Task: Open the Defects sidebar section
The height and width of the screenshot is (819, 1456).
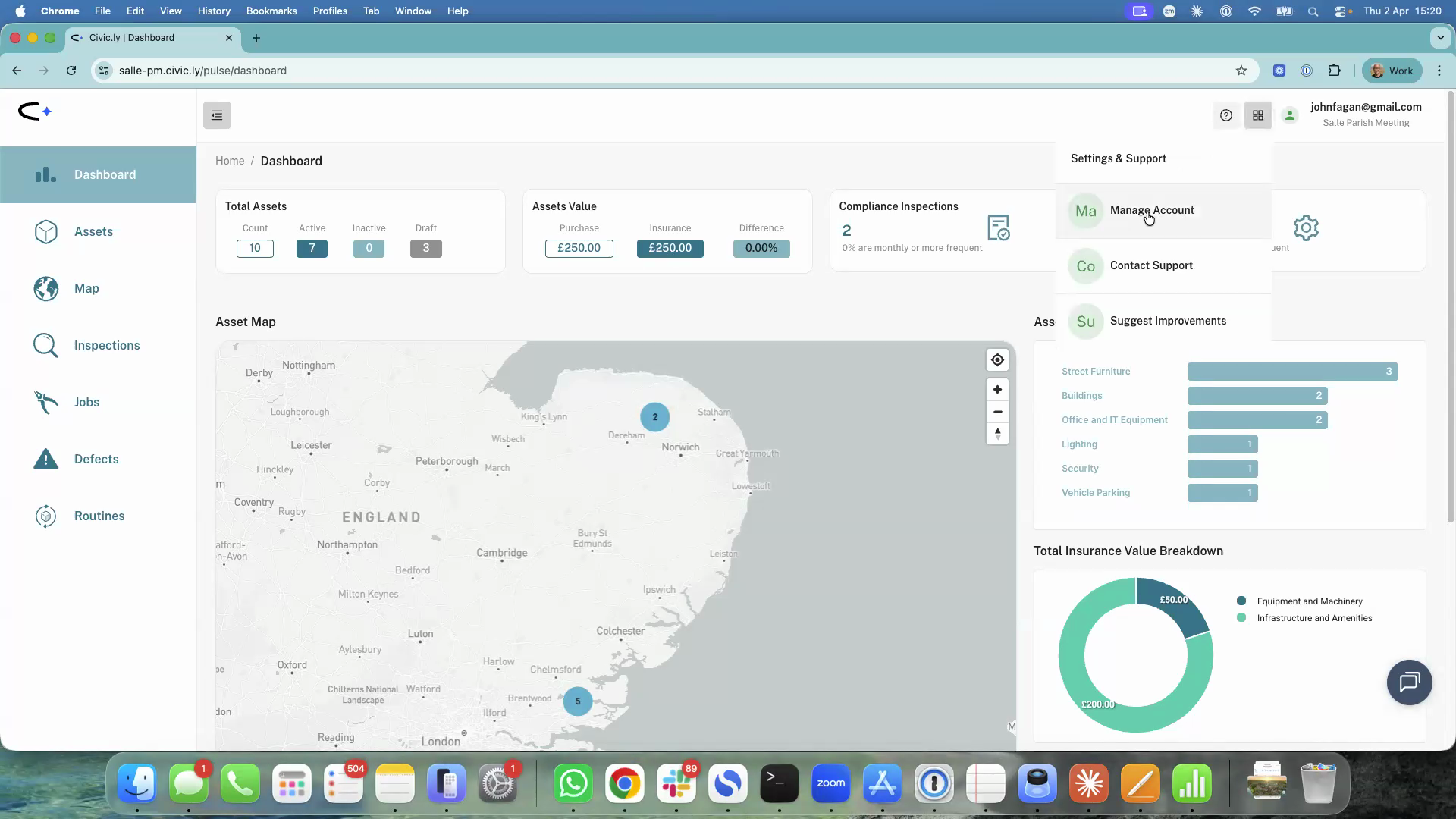Action: (x=96, y=459)
